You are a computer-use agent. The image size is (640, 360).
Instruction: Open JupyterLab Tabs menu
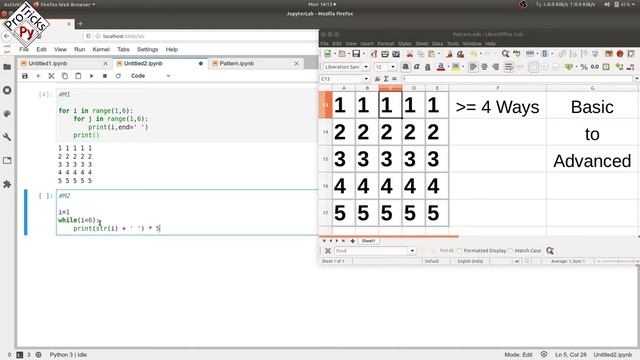pyautogui.click(x=123, y=49)
